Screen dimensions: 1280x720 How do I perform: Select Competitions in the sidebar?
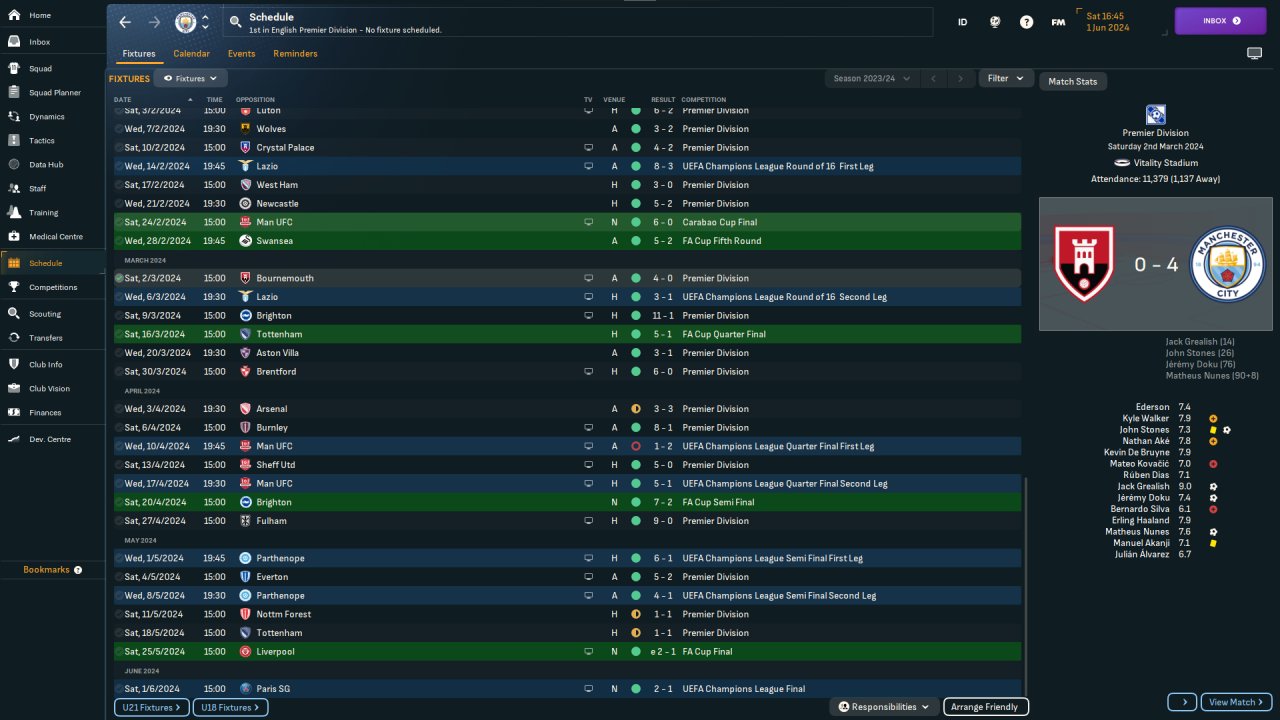coord(53,287)
